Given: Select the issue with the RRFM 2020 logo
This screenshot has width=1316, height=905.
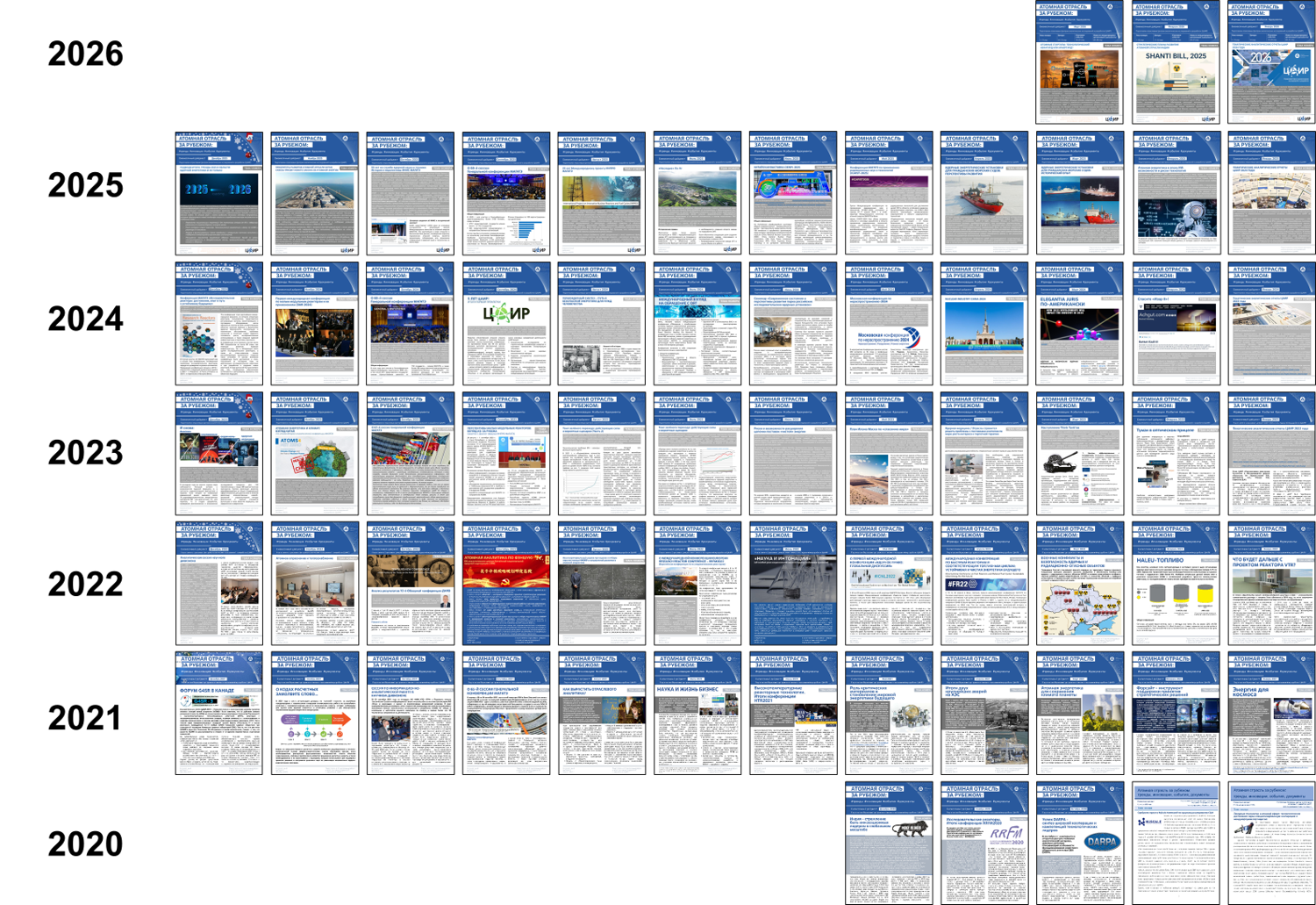Looking at the screenshot, I should tap(984, 844).
